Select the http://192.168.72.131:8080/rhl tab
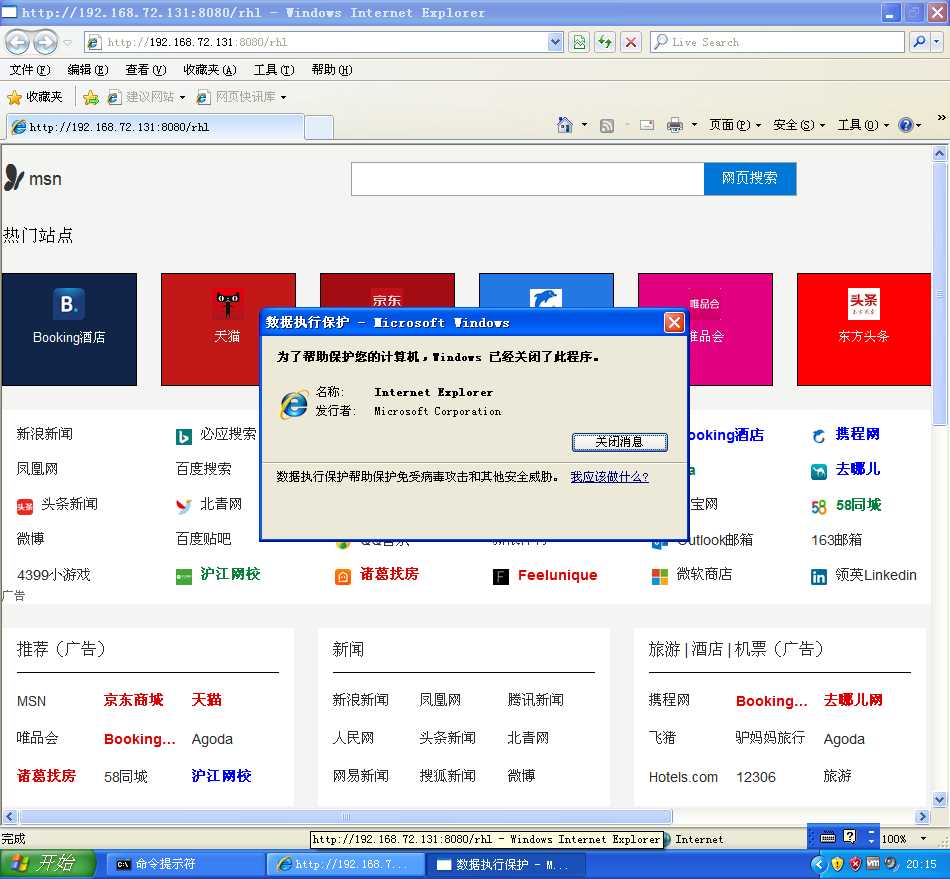Image resolution: width=950 pixels, height=879 pixels. pyautogui.click(x=154, y=127)
